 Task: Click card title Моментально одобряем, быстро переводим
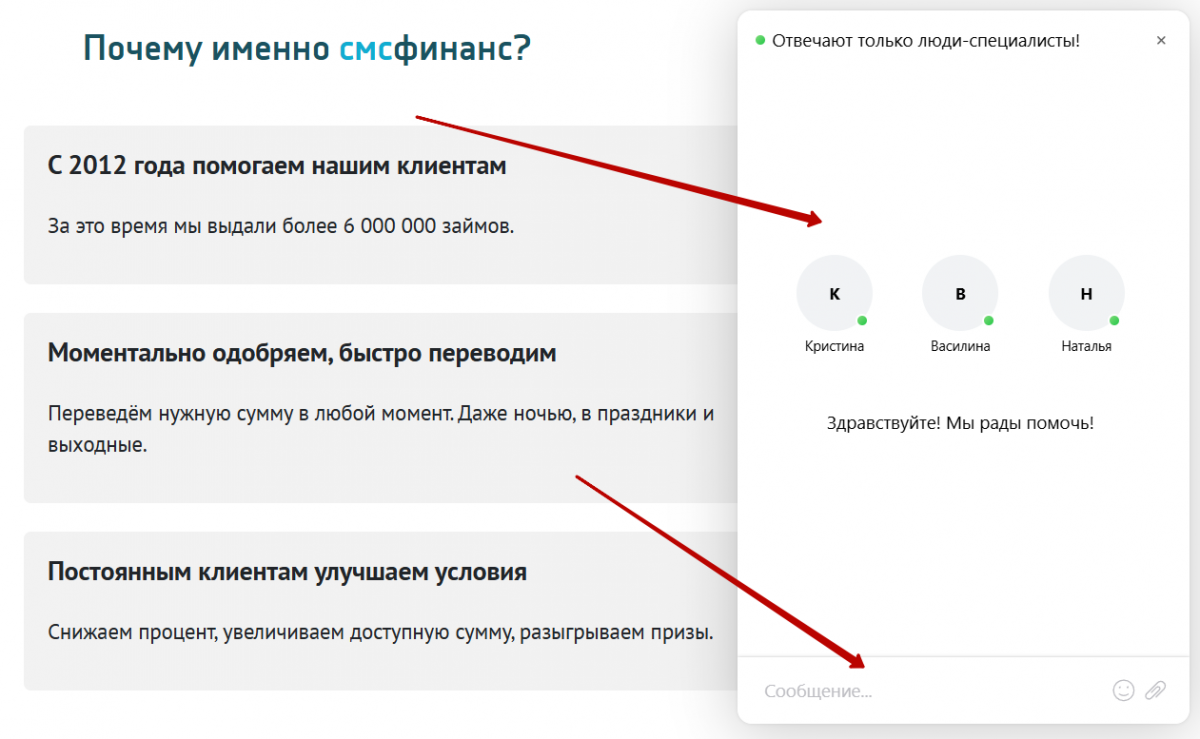[302, 353]
